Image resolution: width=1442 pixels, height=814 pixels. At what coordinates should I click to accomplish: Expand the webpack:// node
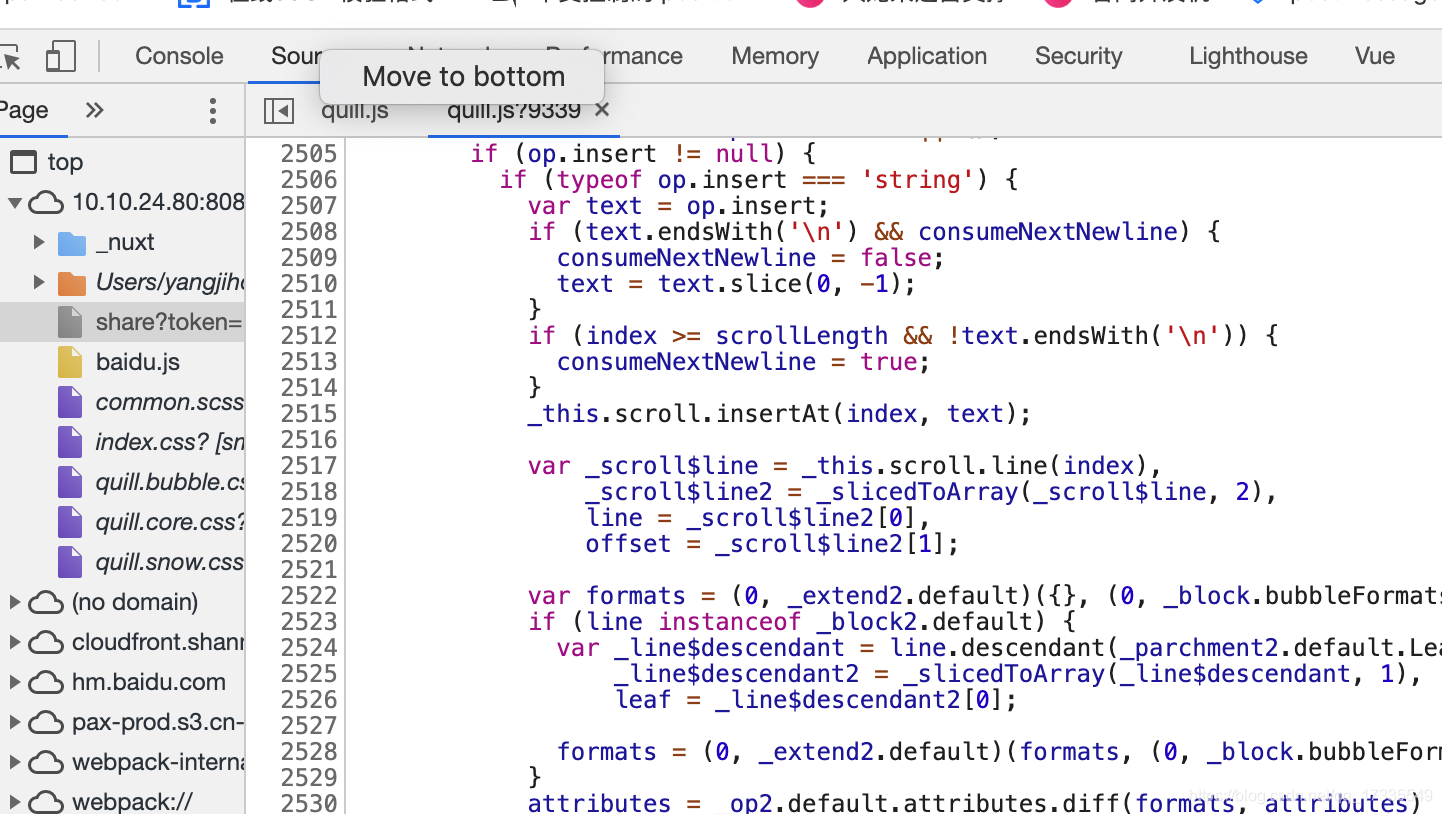[x=15, y=801]
